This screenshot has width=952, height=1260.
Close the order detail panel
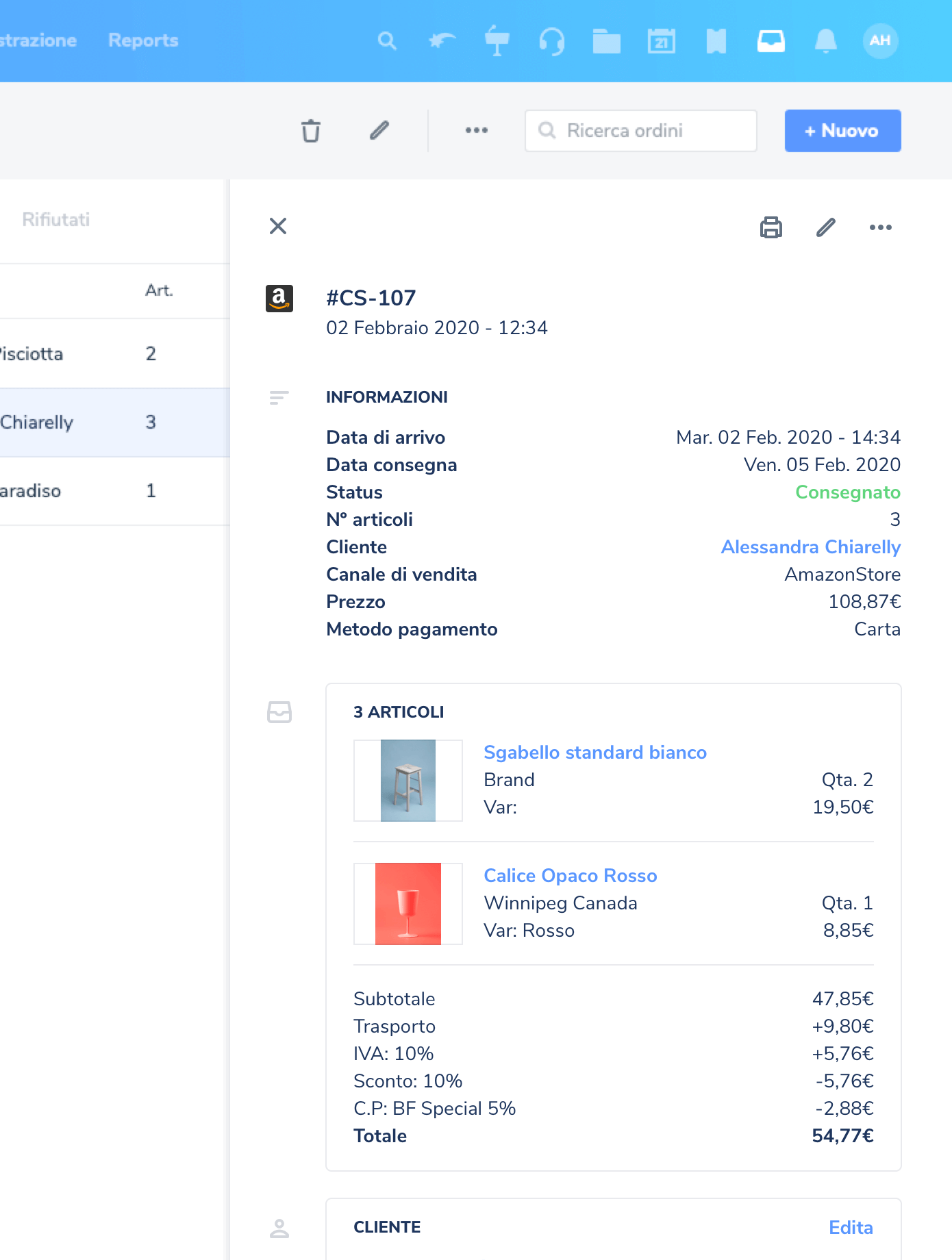pyautogui.click(x=278, y=226)
